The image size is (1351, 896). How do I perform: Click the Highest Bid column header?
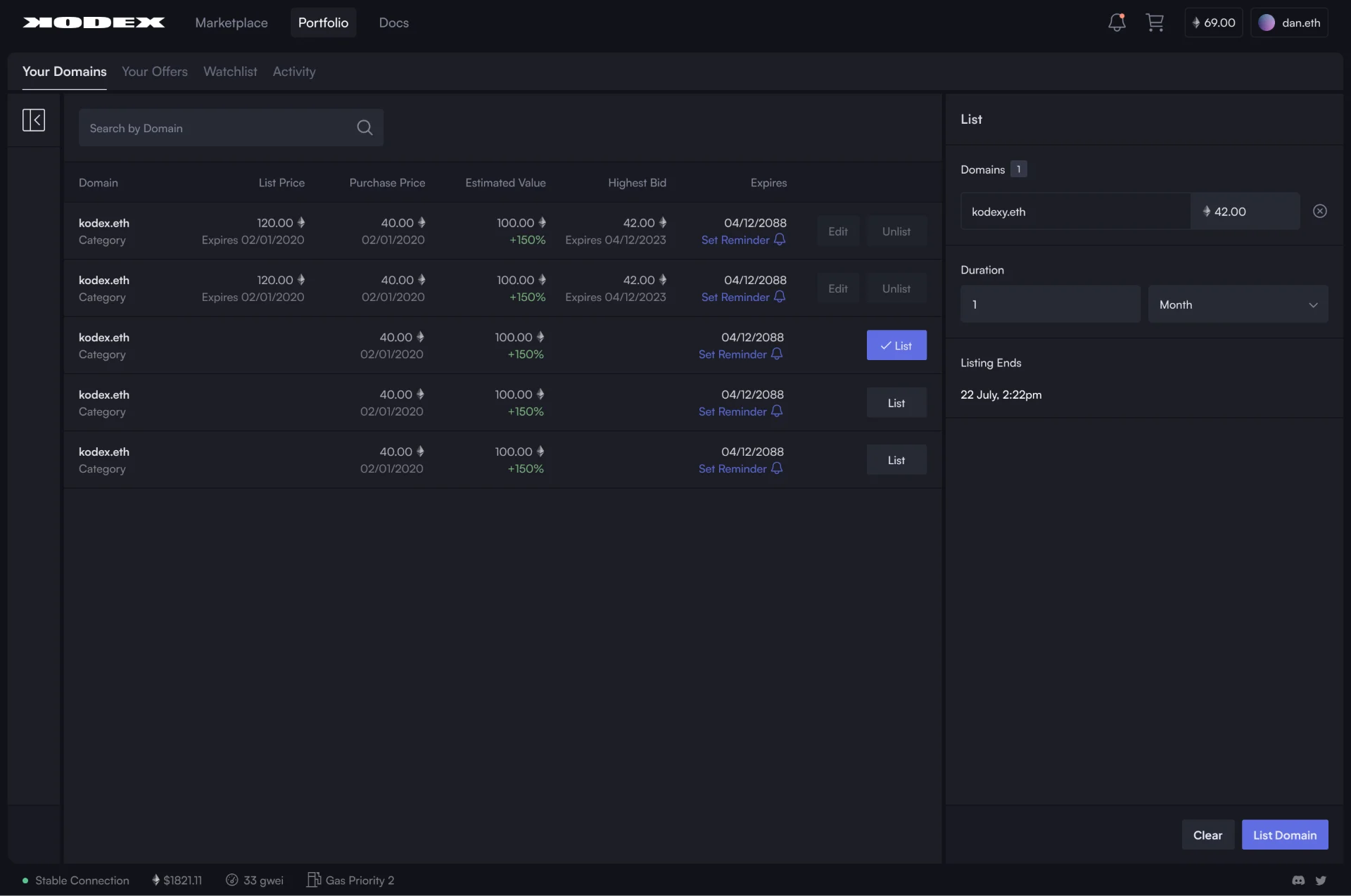637,183
